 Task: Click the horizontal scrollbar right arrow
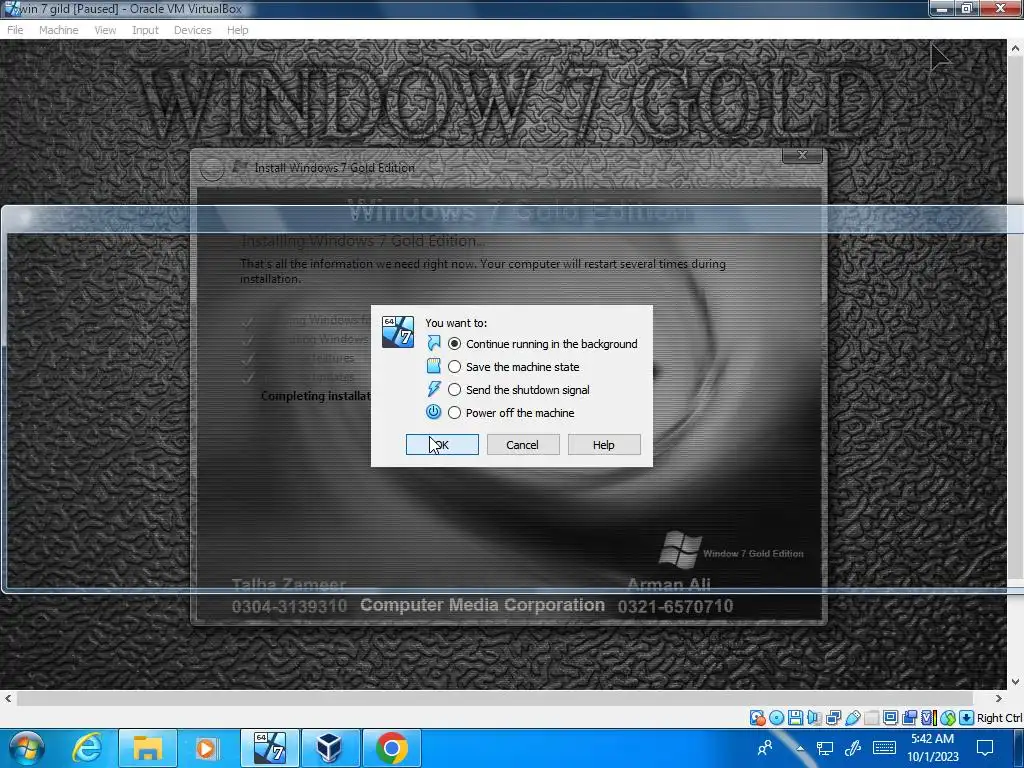999,698
